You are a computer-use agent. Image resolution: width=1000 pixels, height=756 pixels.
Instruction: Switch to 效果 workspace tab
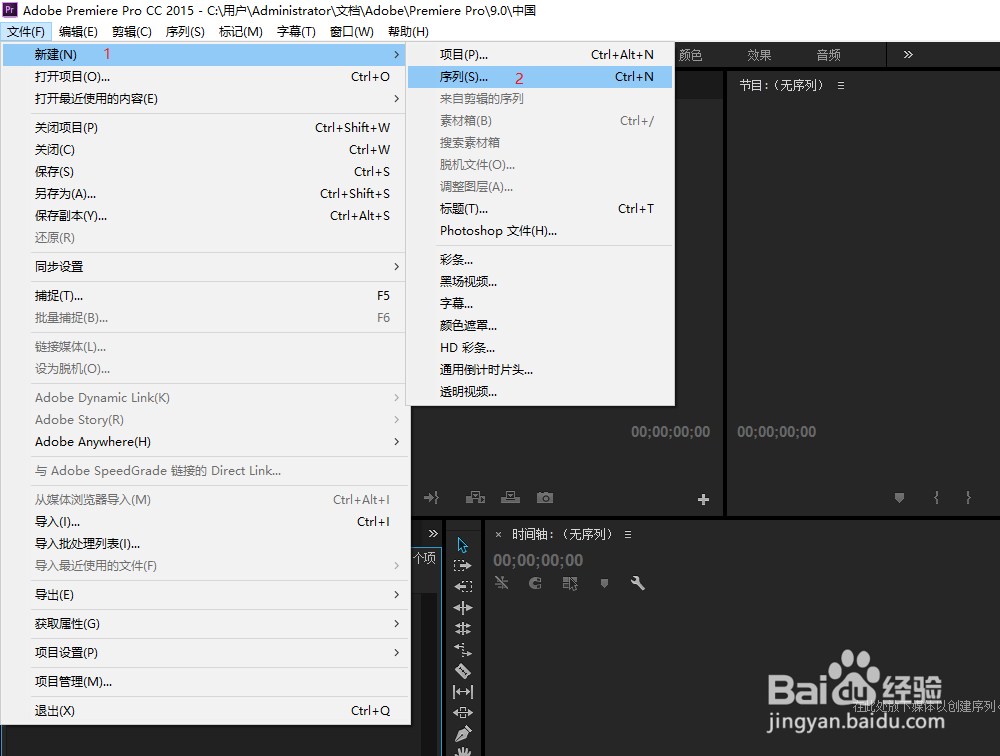(x=759, y=56)
